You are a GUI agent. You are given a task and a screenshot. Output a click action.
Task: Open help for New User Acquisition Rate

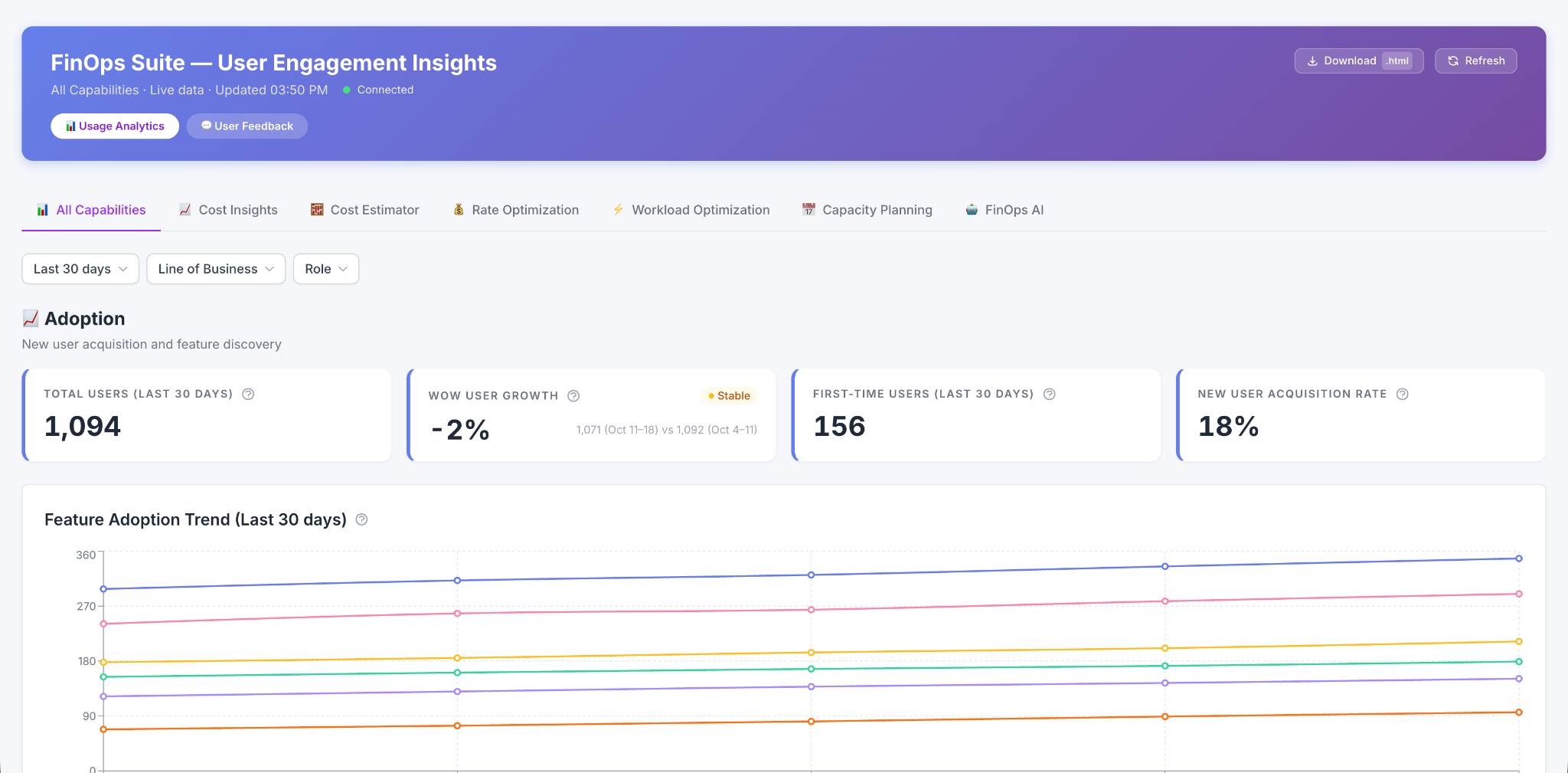(1403, 394)
